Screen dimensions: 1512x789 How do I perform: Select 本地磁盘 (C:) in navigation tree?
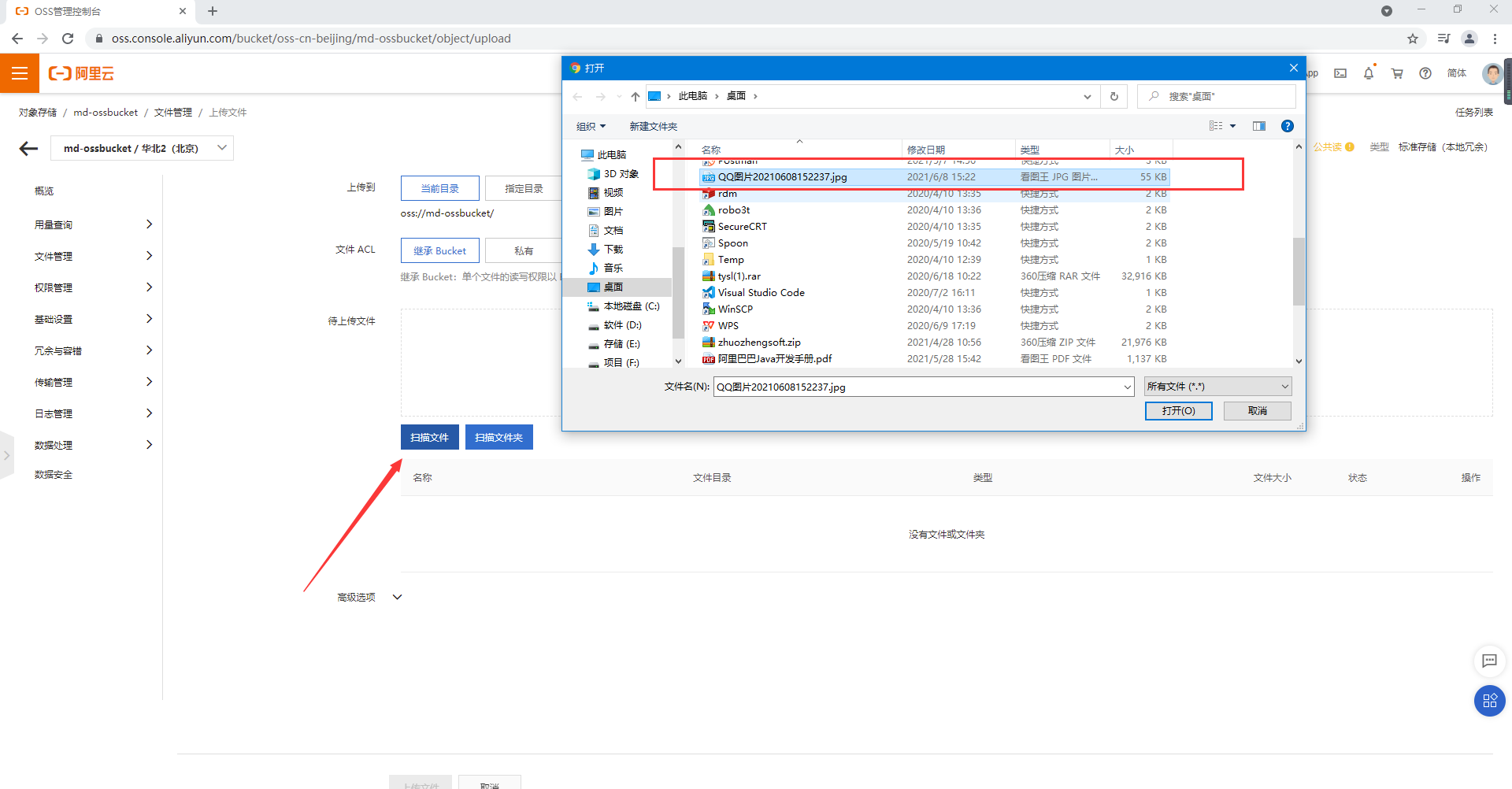(623, 306)
